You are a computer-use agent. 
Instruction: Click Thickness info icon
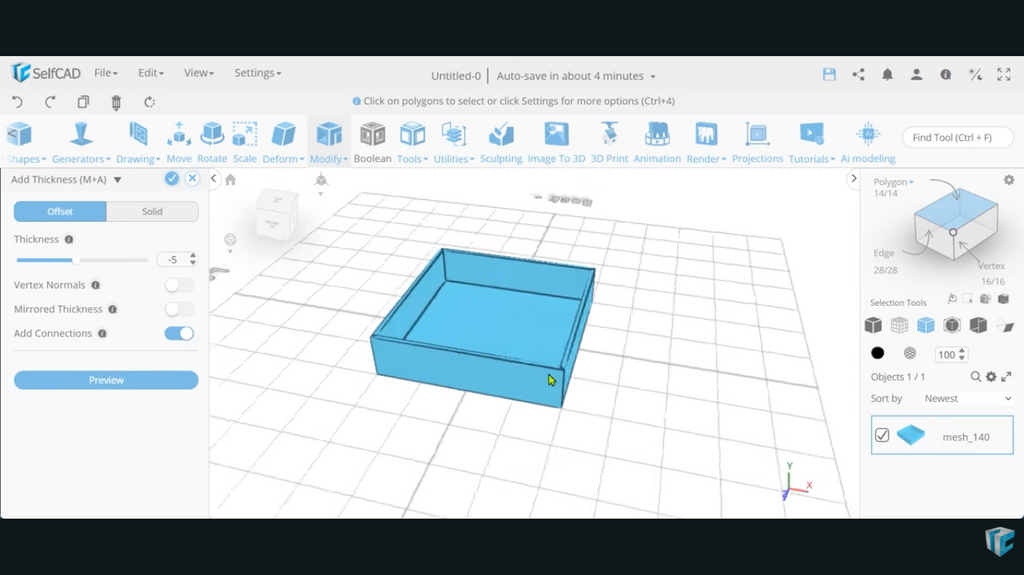tap(69, 239)
